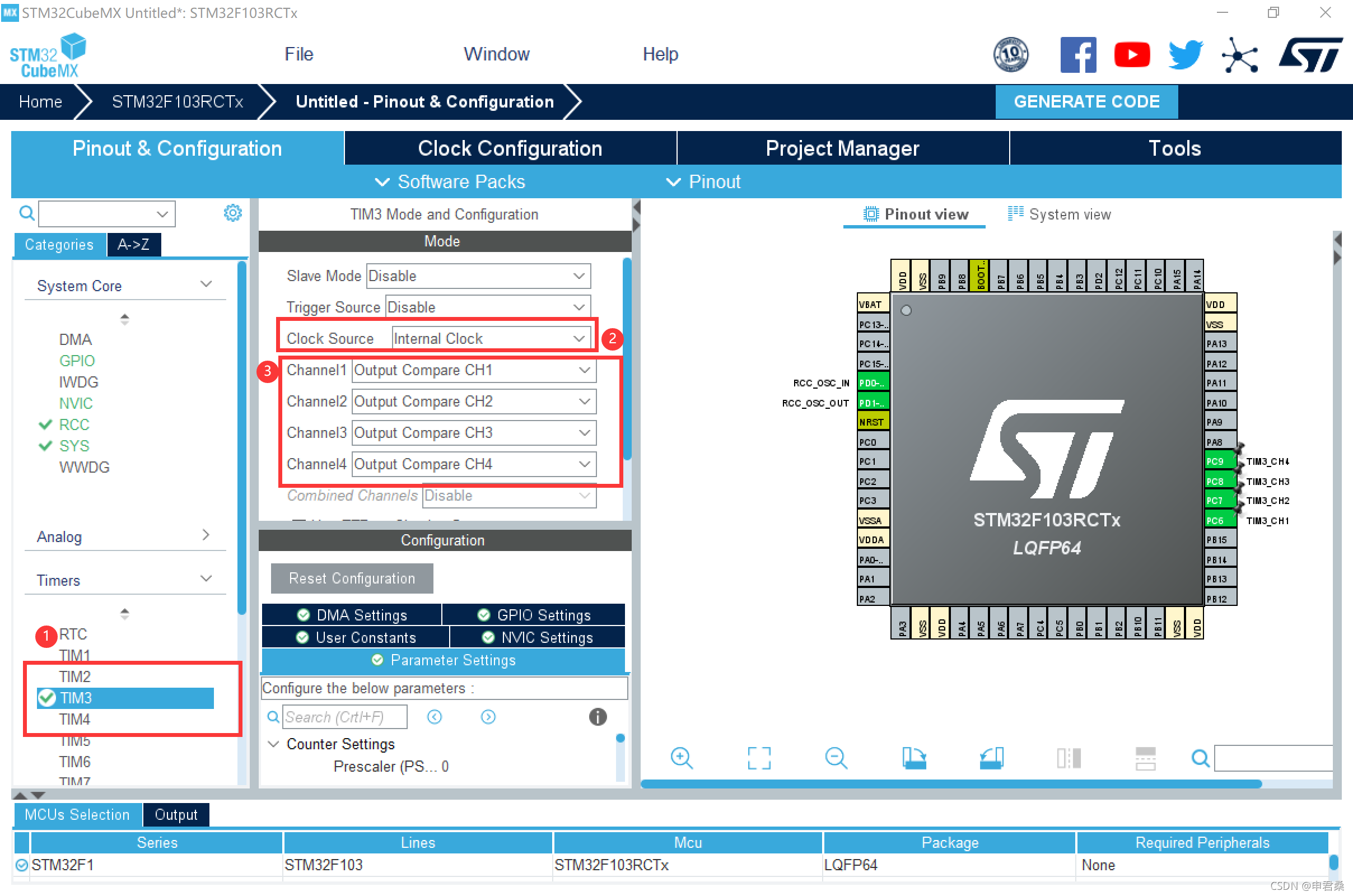
Task: Select STM32F1 row radio in MCU list
Action: click(x=22, y=865)
